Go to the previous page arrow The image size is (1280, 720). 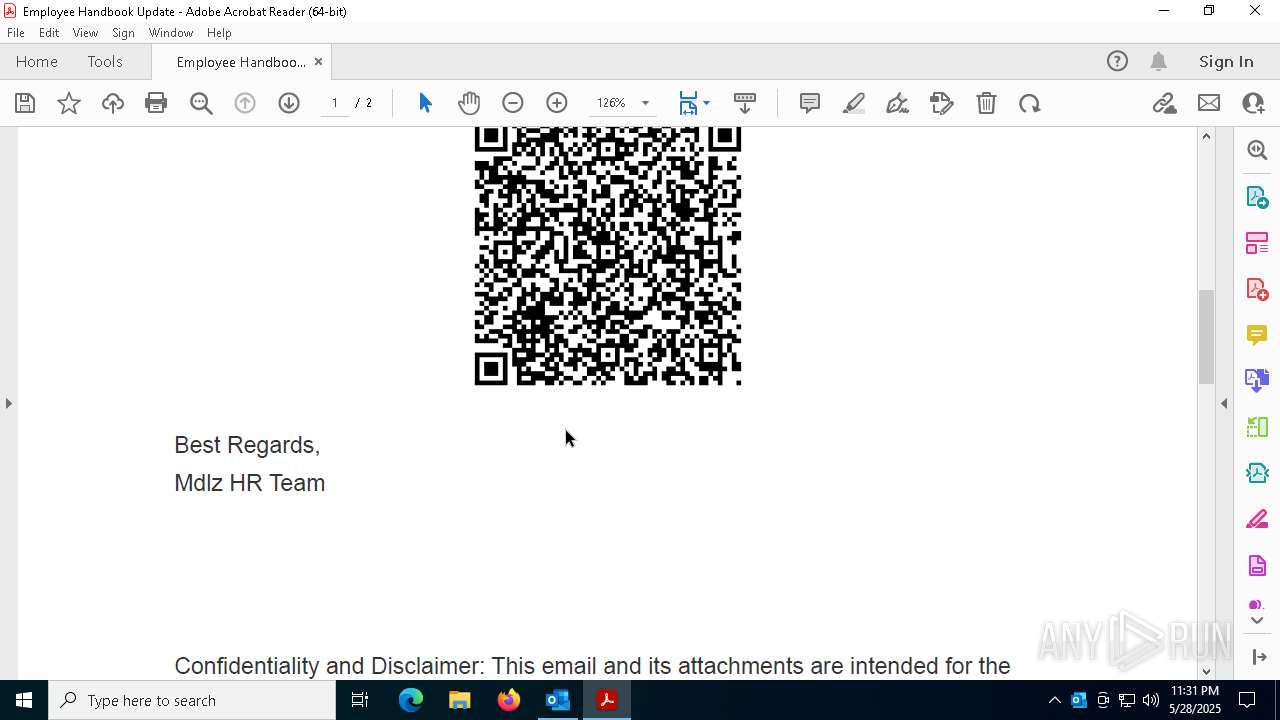tap(245, 103)
